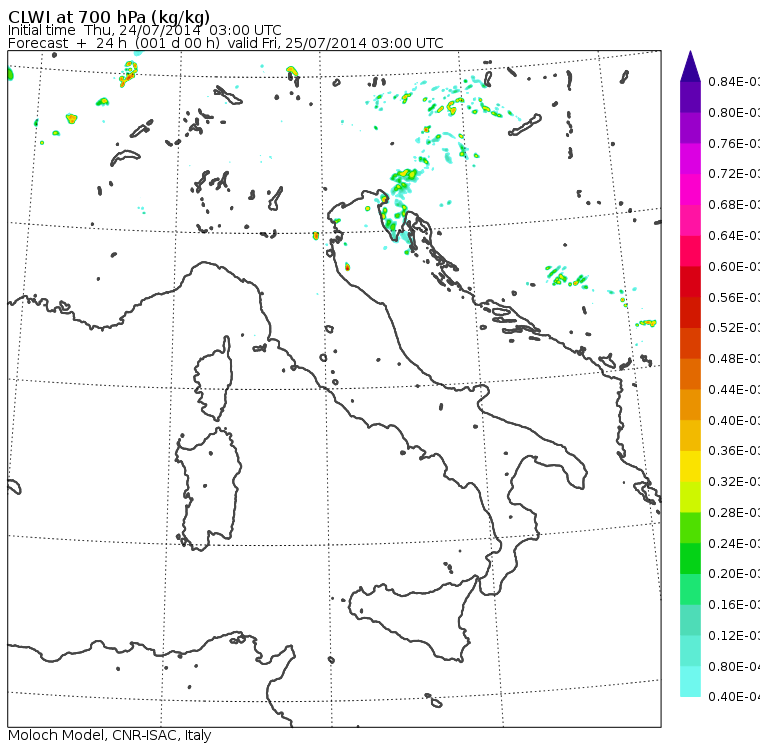Select the pink band between 0.64E-03 and 0.68E-03

(690, 221)
